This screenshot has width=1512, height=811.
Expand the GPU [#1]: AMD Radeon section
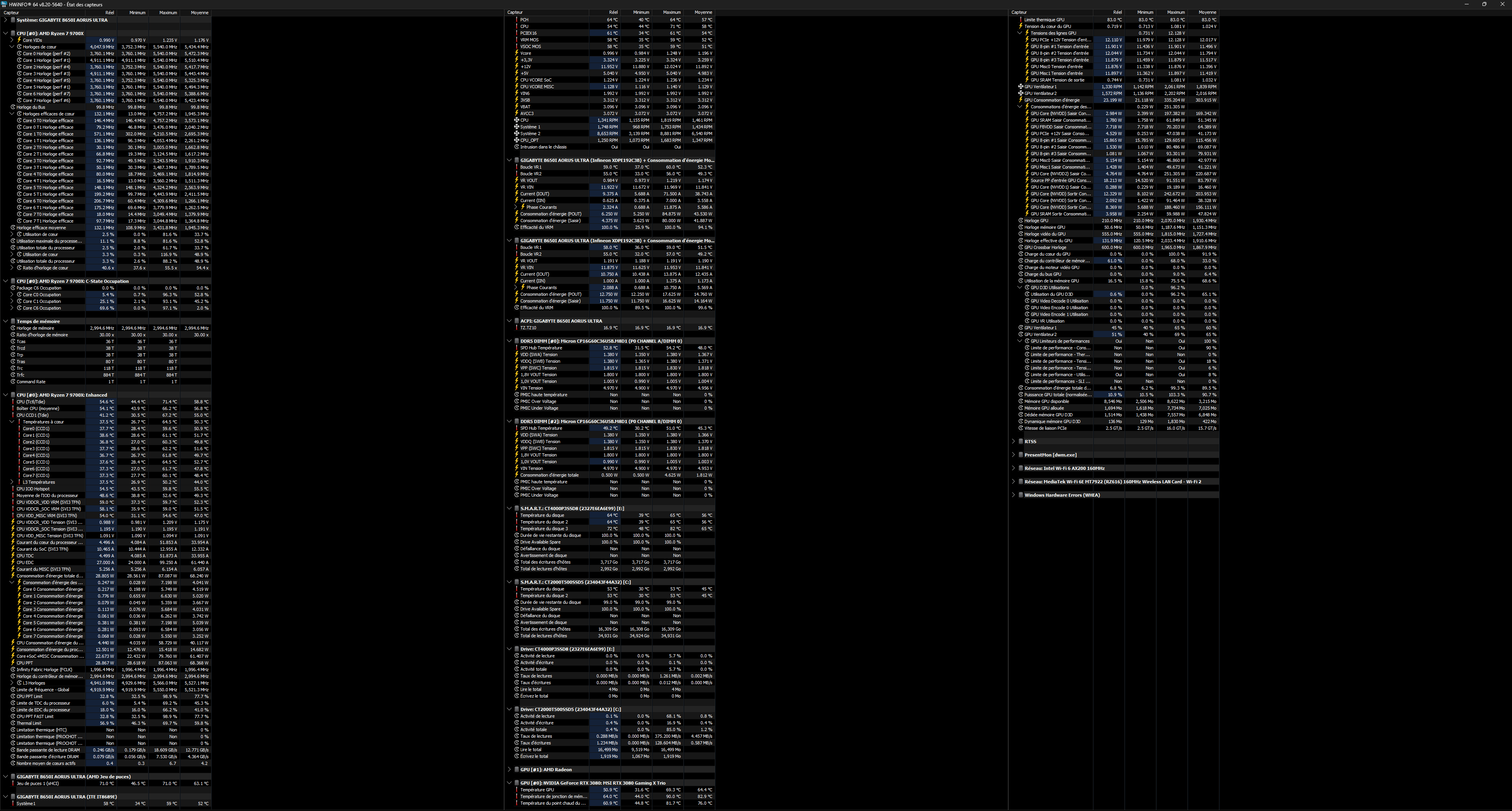click(510, 769)
